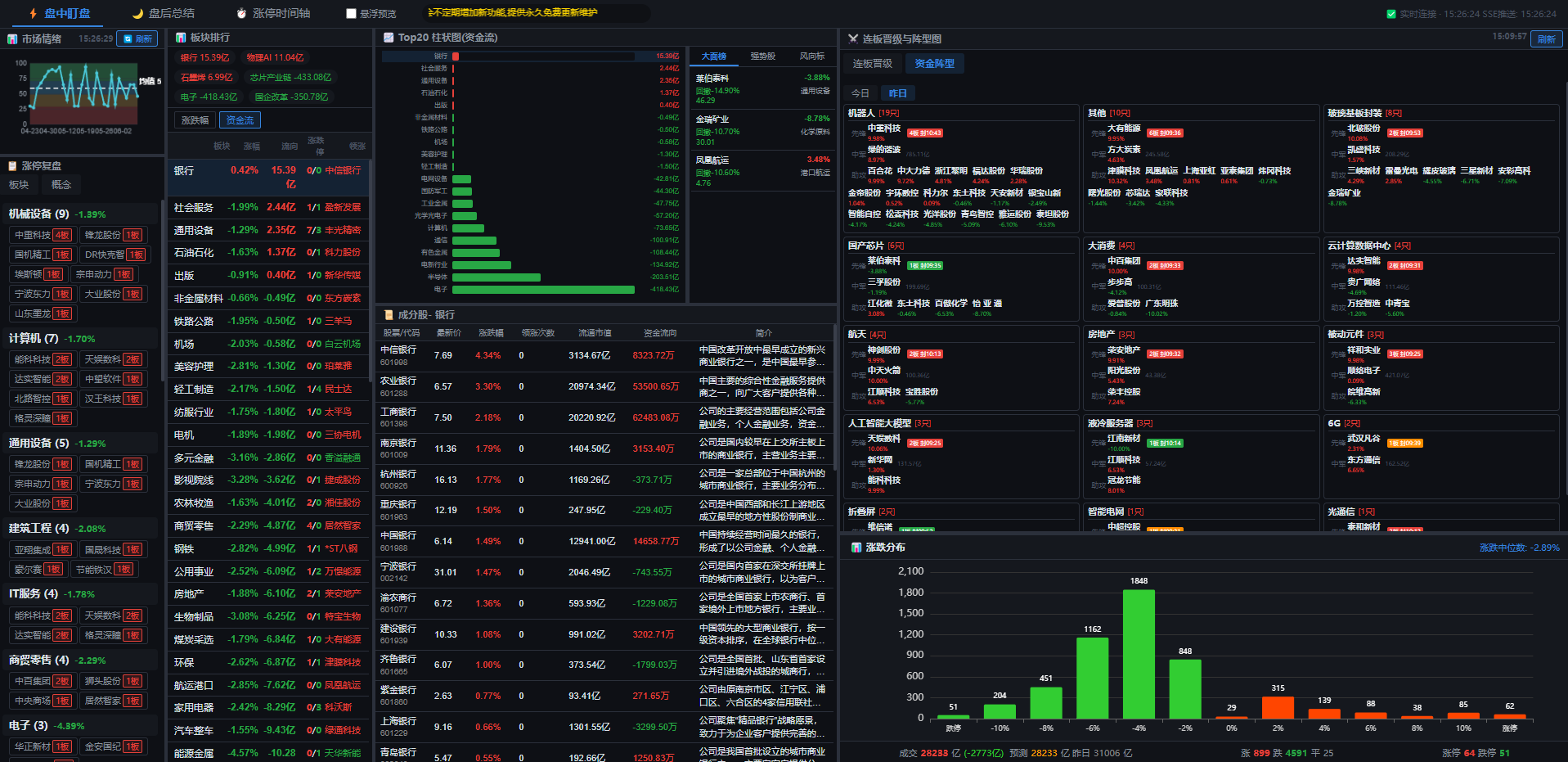Select the 涨跌幅 sort toggle

(x=195, y=120)
